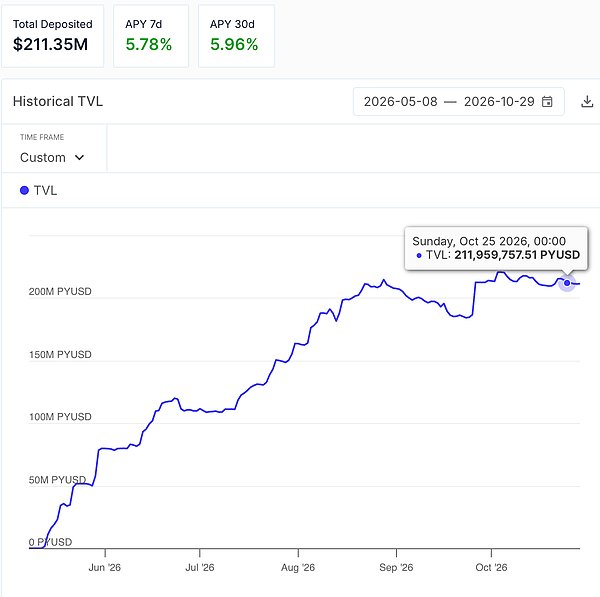Click the tooltip TVL value 211,959,757.51 PYUSD
Viewport: 600px width, 597px height.
coord(517,255)
